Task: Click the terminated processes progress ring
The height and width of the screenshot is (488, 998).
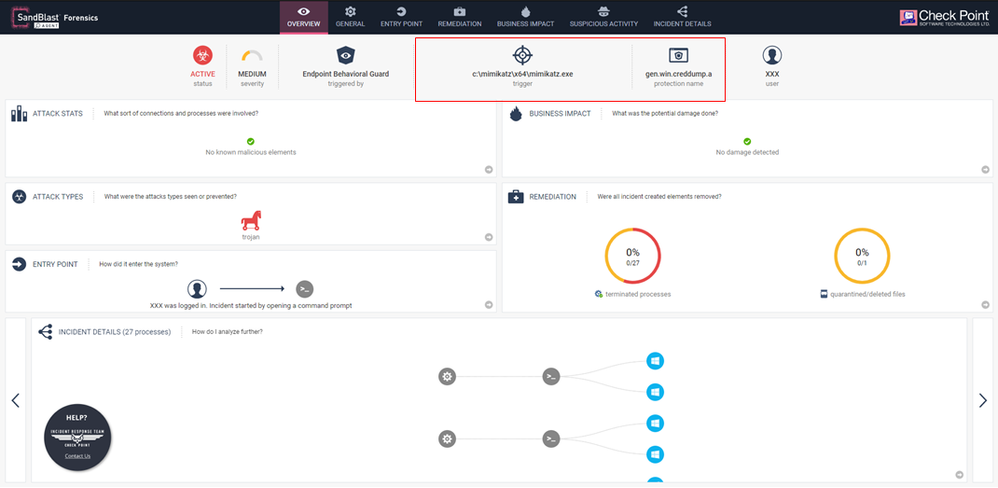Action: pyautogui.click(x=632, y=258)
